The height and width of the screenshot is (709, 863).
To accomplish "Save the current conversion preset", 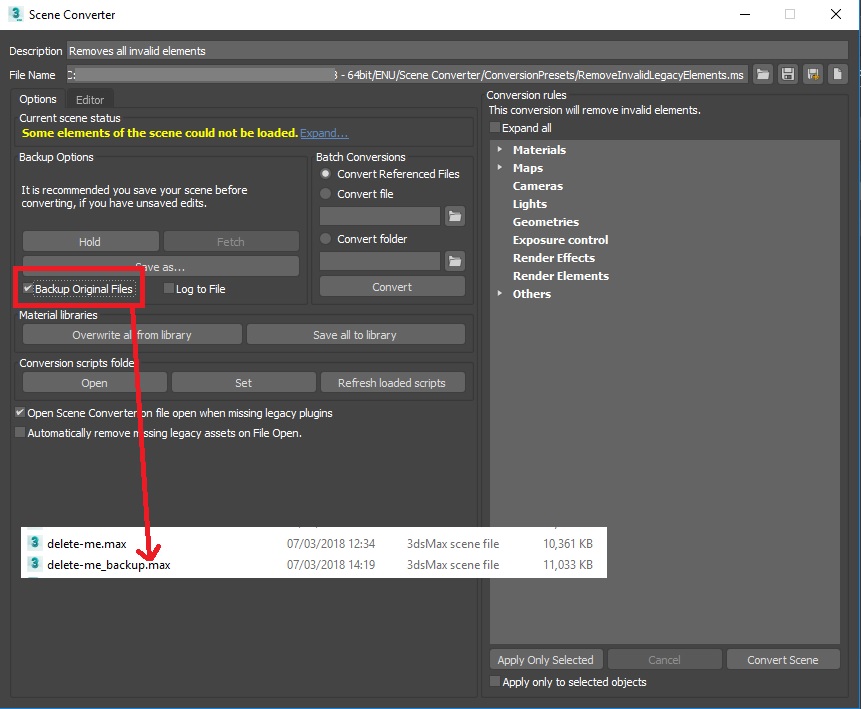I will tap(787, 73).
